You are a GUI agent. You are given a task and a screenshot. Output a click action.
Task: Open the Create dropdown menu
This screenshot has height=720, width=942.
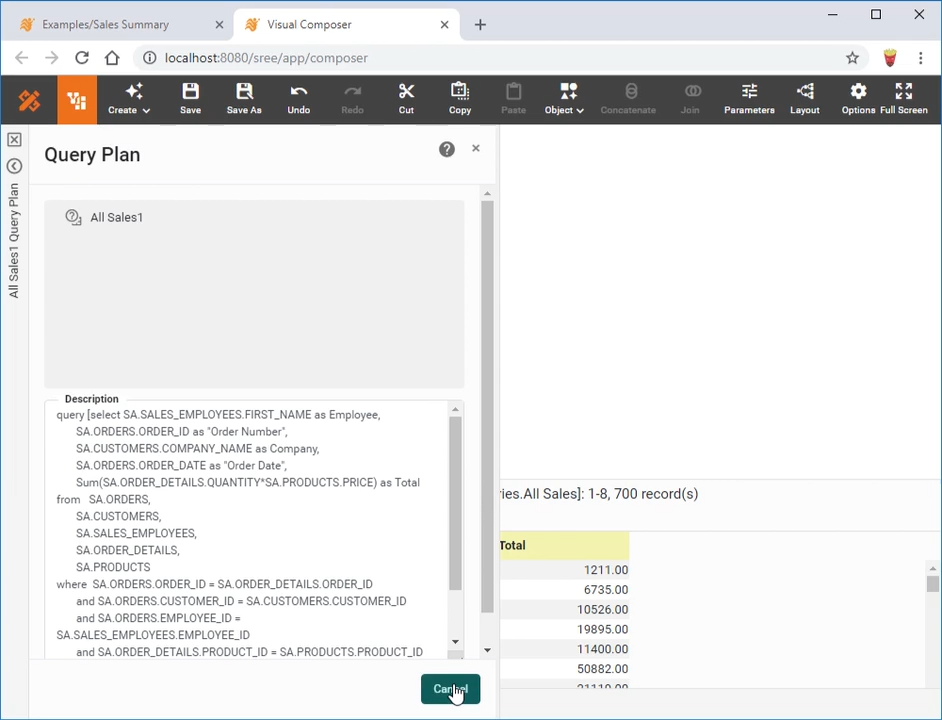[129, 99]
